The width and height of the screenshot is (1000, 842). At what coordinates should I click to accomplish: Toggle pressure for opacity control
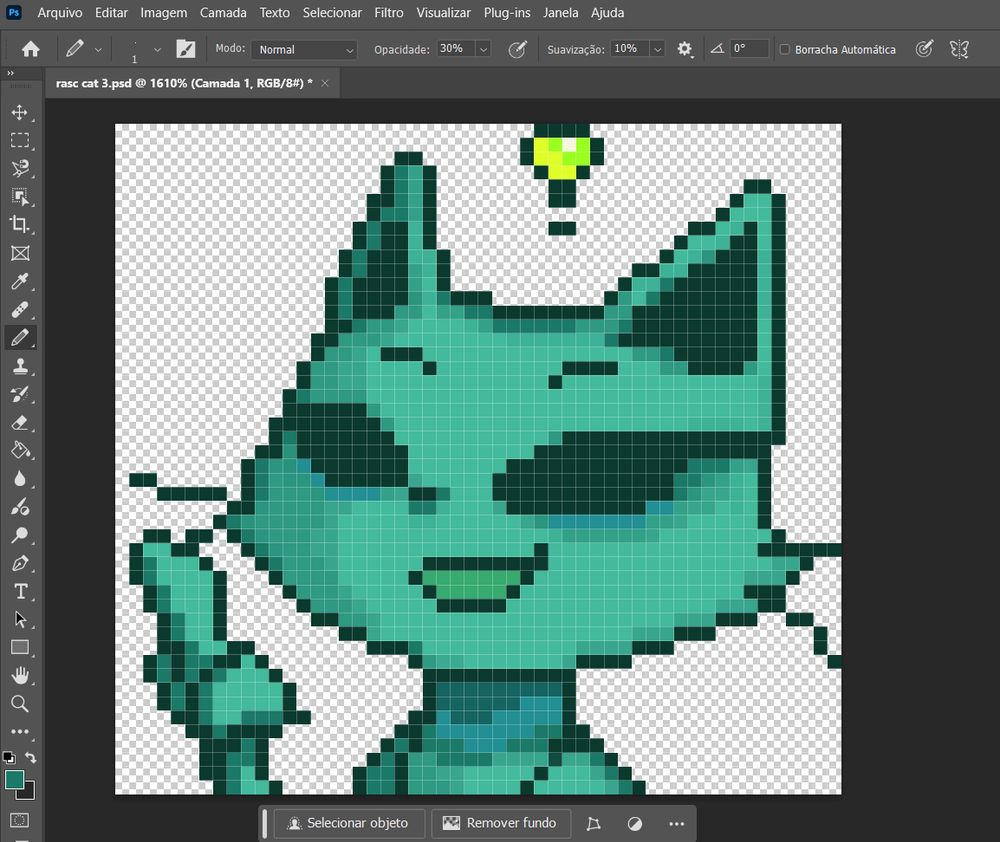pos(517,49)
